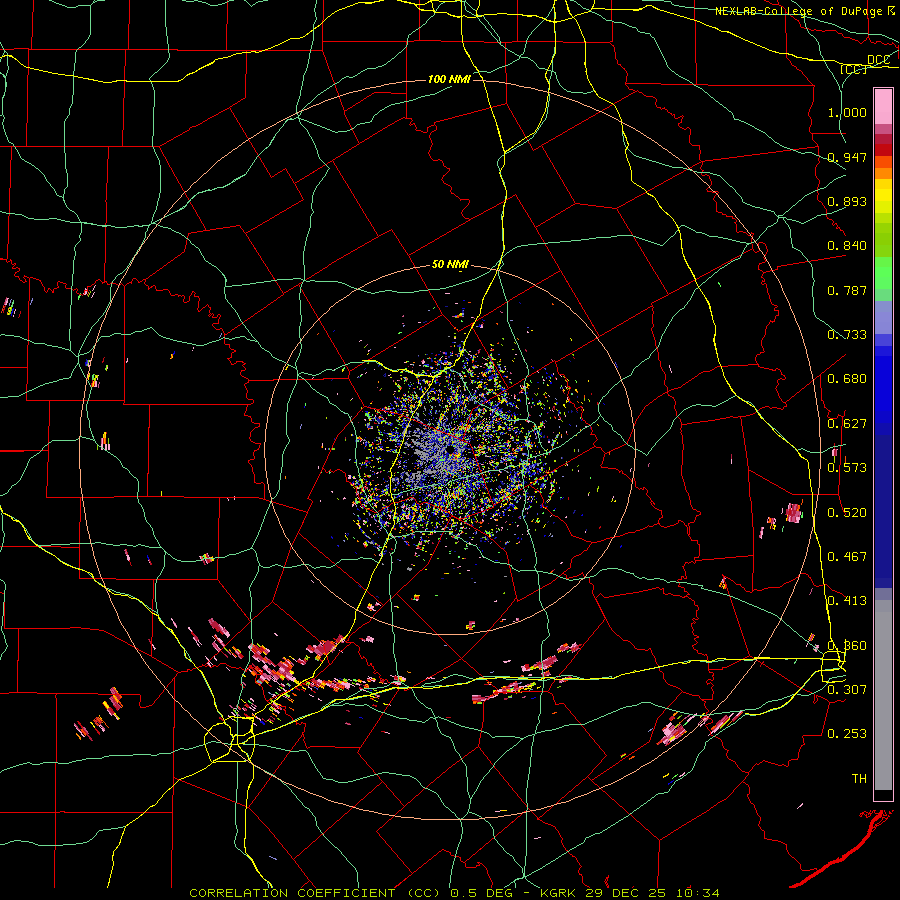Click the light pink top segment of the color bar
Screen dimensions: 900x900
click(883, 106)
